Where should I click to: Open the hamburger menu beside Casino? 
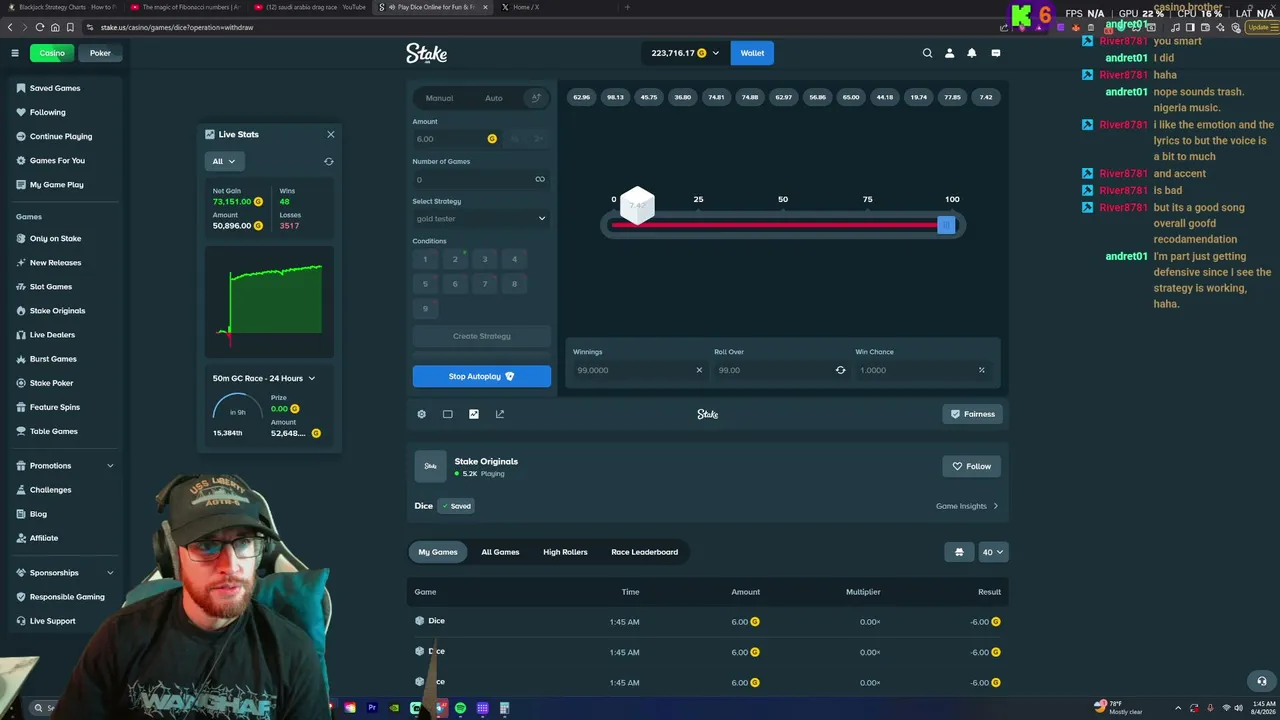point(15,53)
